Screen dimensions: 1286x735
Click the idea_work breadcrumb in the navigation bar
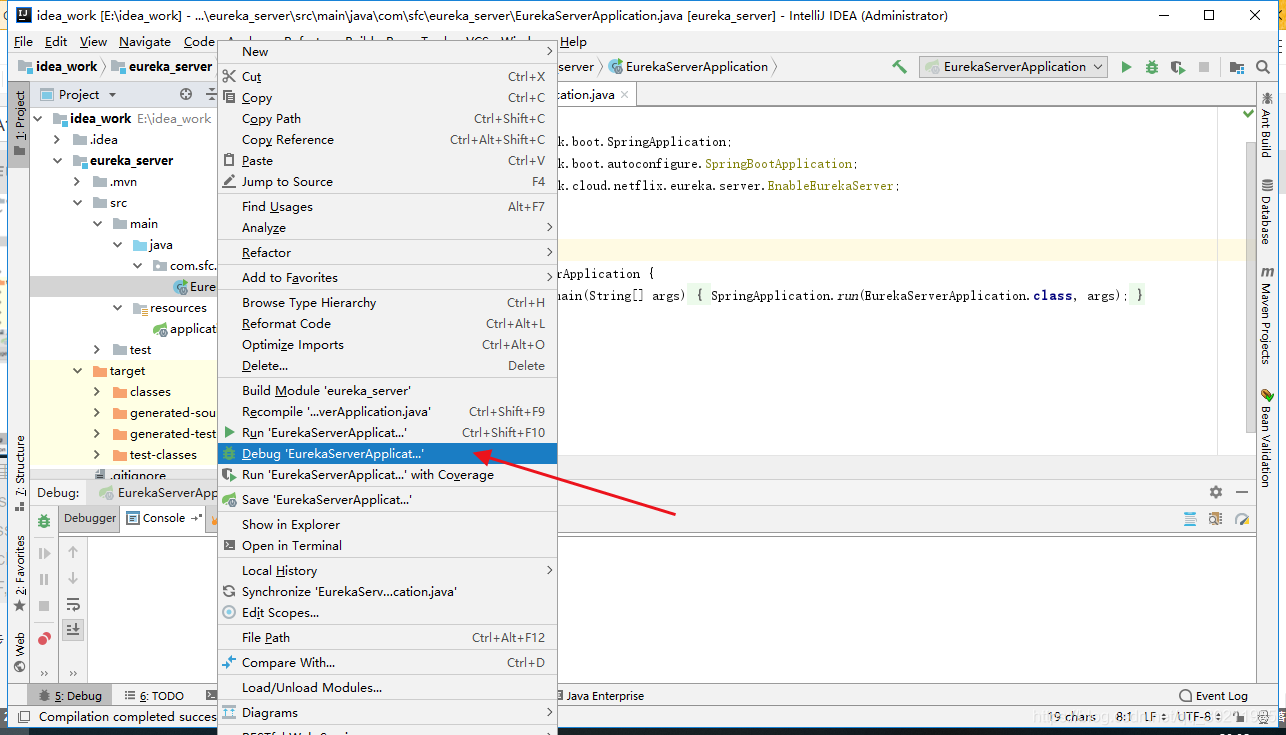[58, 67]
